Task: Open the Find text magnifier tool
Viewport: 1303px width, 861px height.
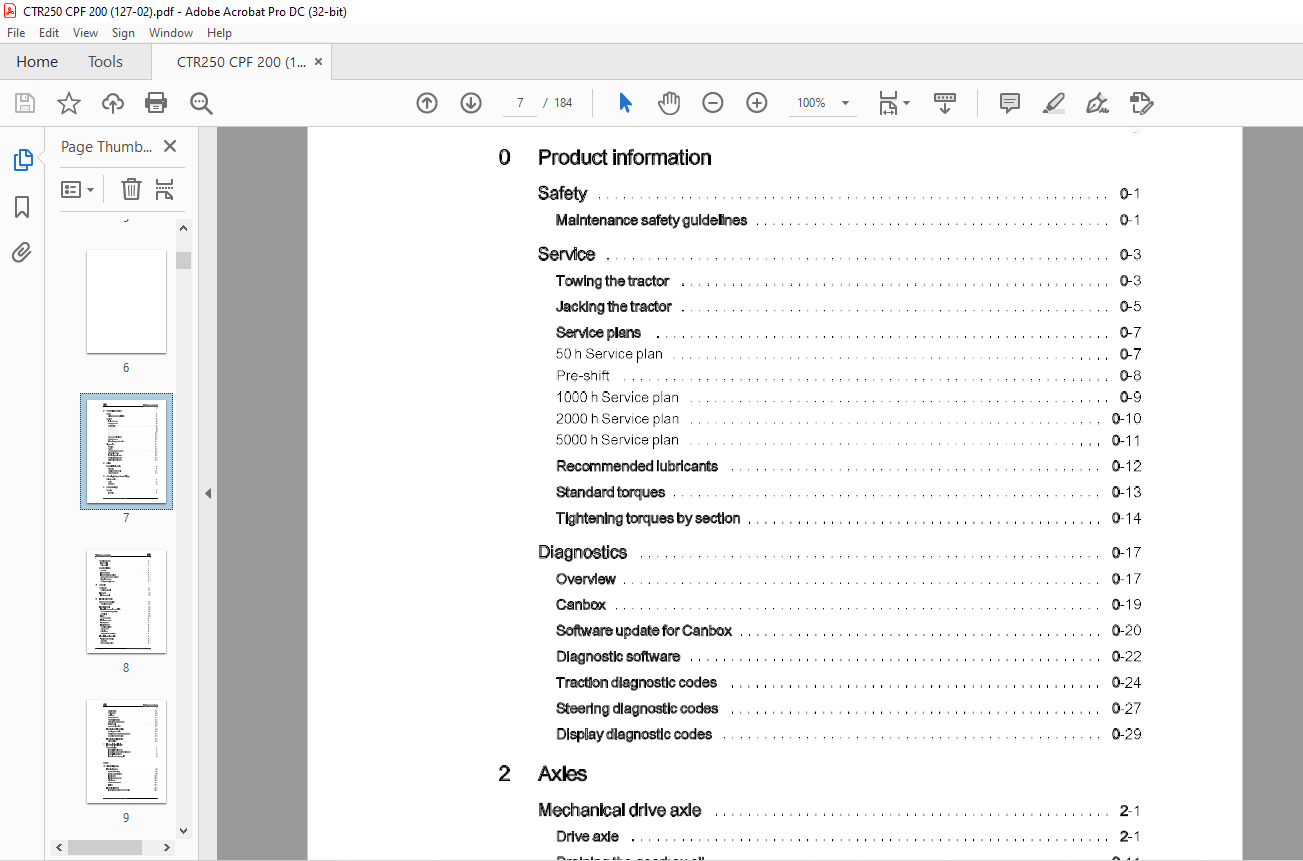Action: tap(202, 103)
